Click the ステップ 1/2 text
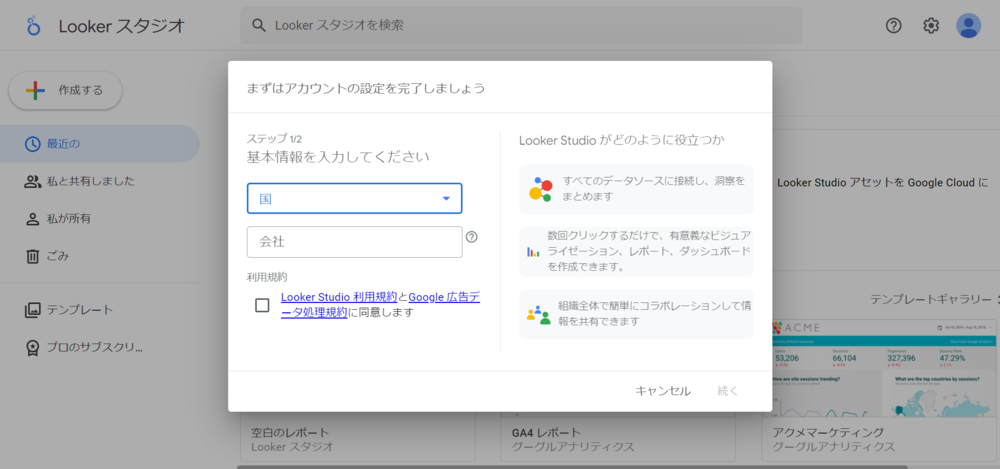The height and width of the screenshot is (469, 1000). (x=274, y=138)
